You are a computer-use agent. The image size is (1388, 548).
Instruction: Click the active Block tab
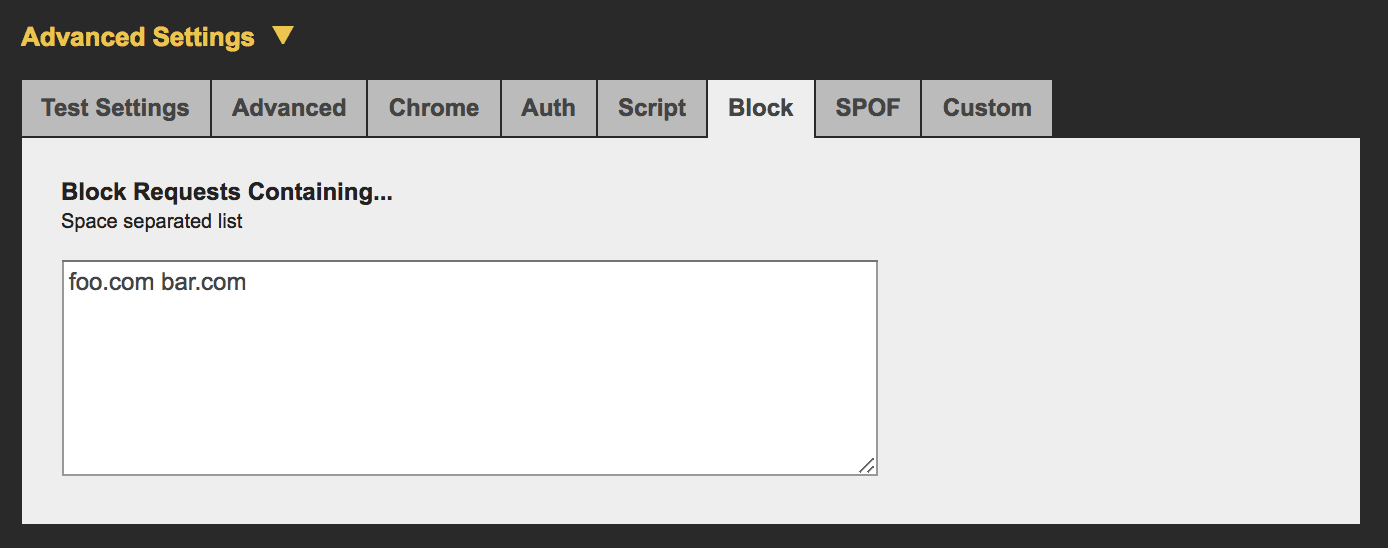tap(761, 108)
